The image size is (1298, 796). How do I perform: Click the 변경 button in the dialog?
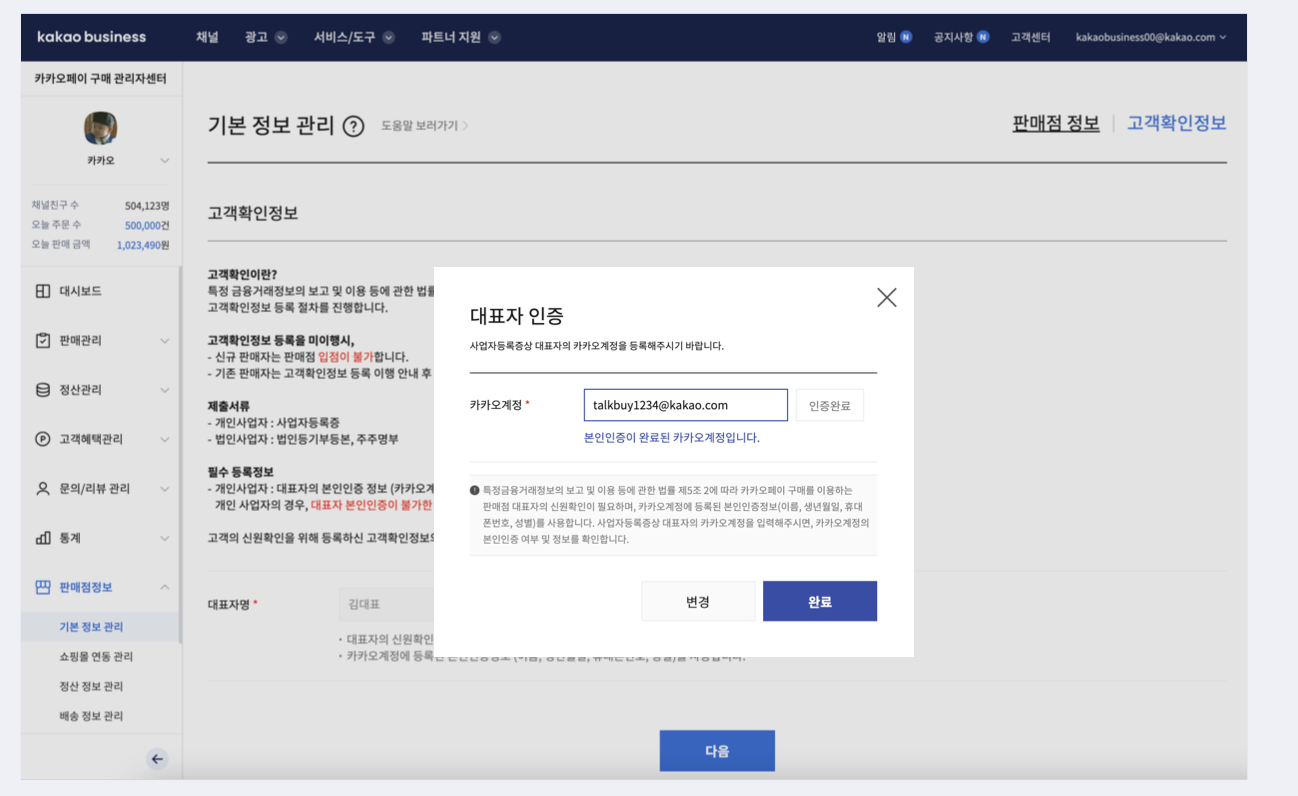coord(698,601)
